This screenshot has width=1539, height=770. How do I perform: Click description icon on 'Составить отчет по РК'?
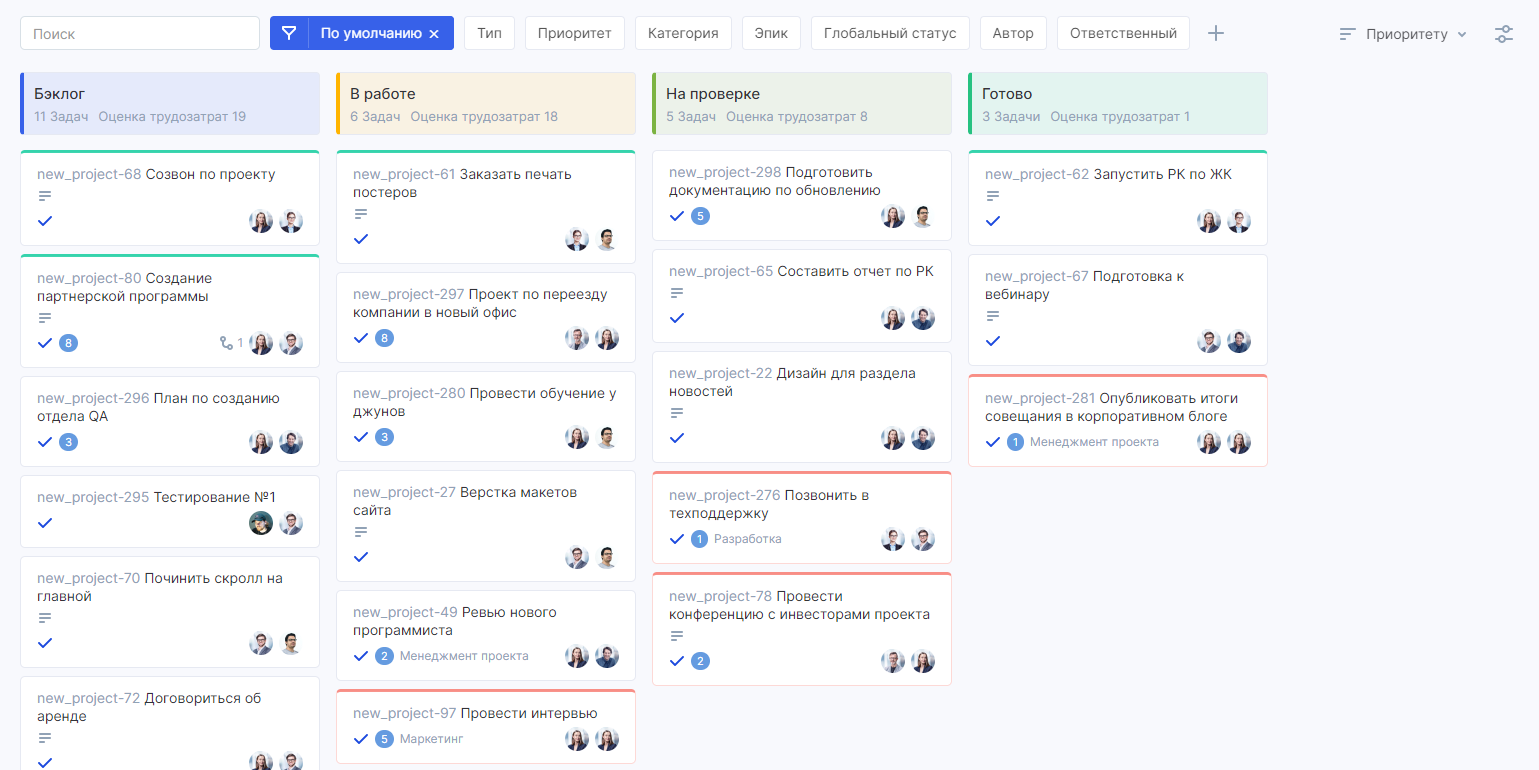click(676, 293)
